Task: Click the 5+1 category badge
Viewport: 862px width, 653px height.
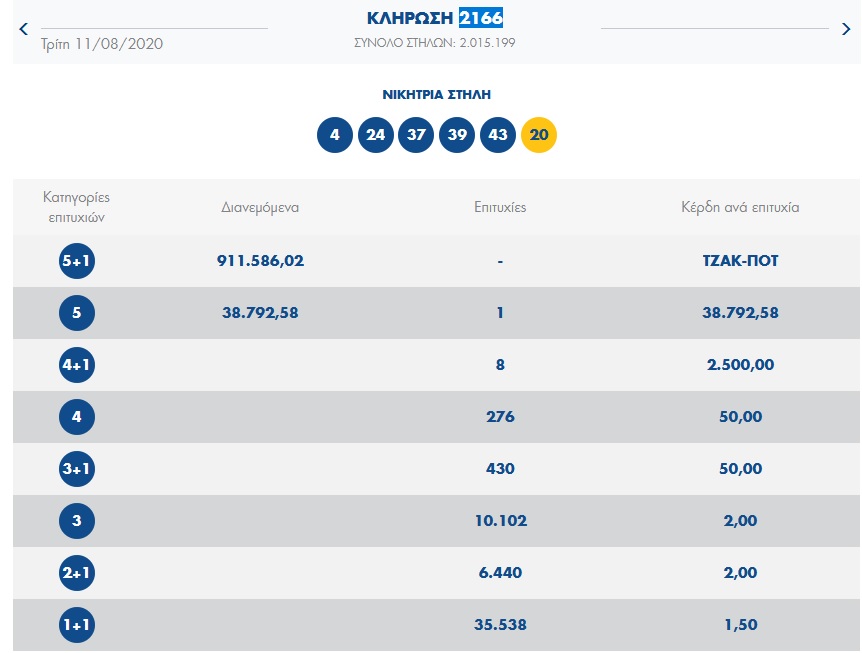Action: coord(77,261)
